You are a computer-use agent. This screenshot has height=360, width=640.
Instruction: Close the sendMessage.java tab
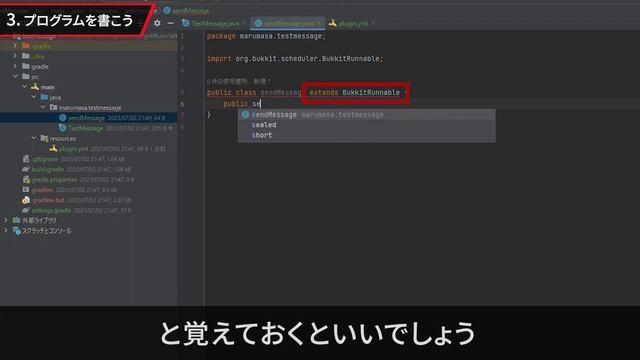[x=319, y=24]
